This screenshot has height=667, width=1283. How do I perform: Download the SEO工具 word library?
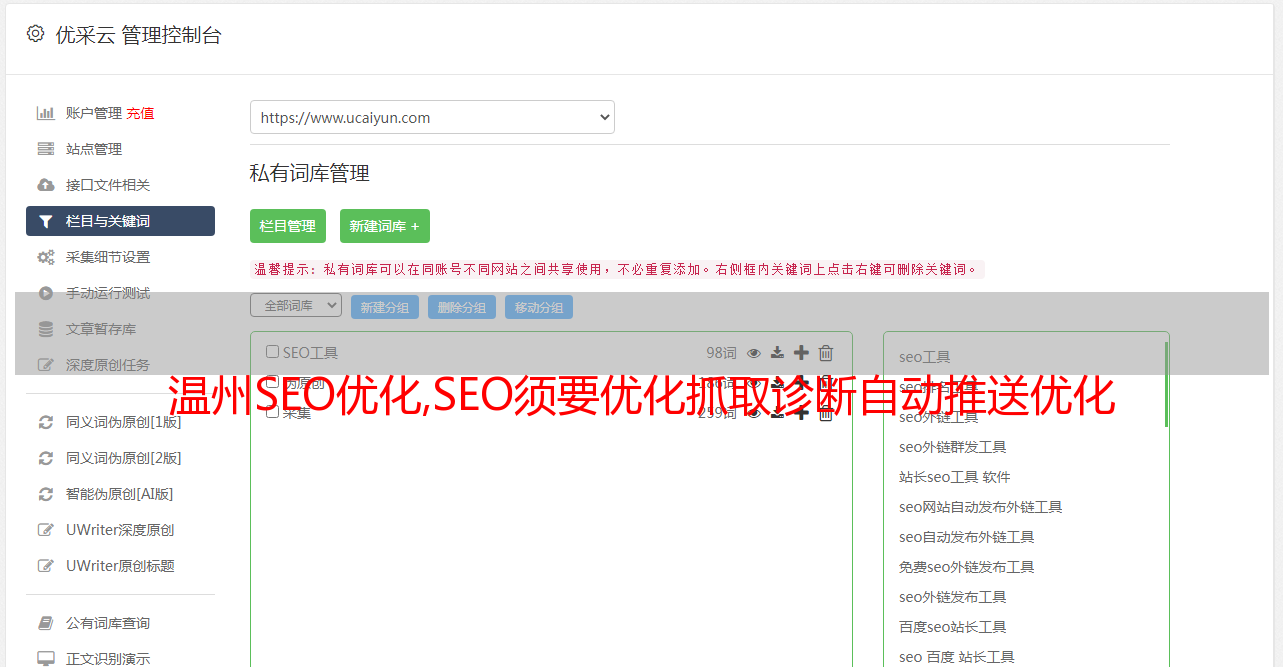coord(777,352)
